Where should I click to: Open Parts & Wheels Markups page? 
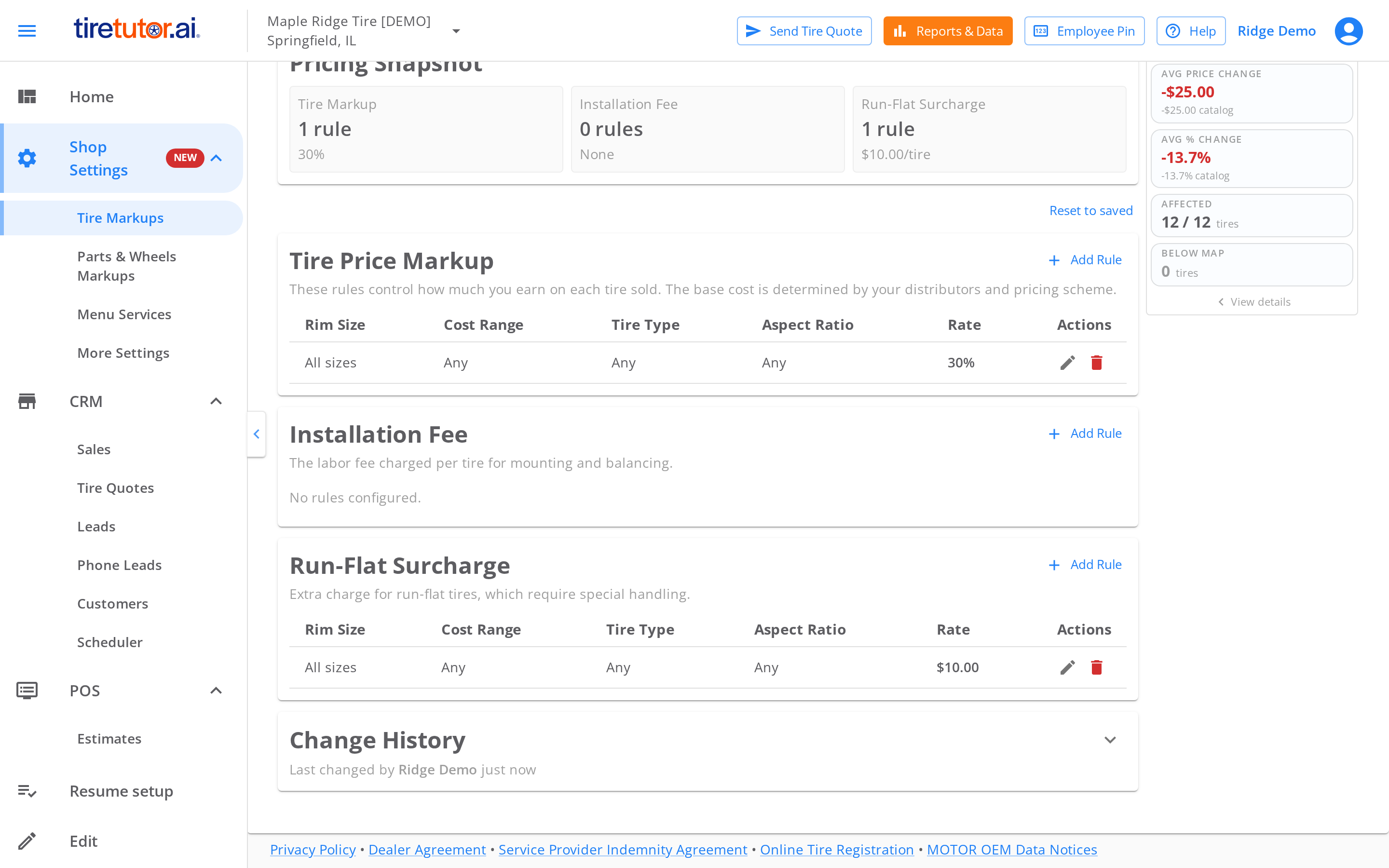coord(126,266)
